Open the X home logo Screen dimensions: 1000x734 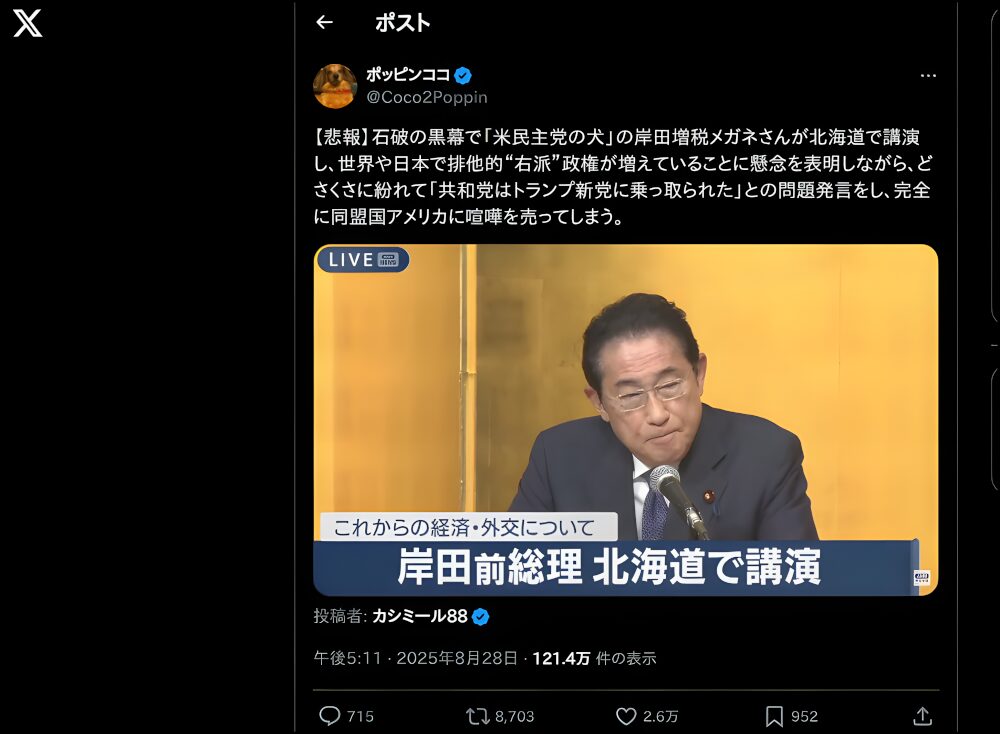point(28,23)
